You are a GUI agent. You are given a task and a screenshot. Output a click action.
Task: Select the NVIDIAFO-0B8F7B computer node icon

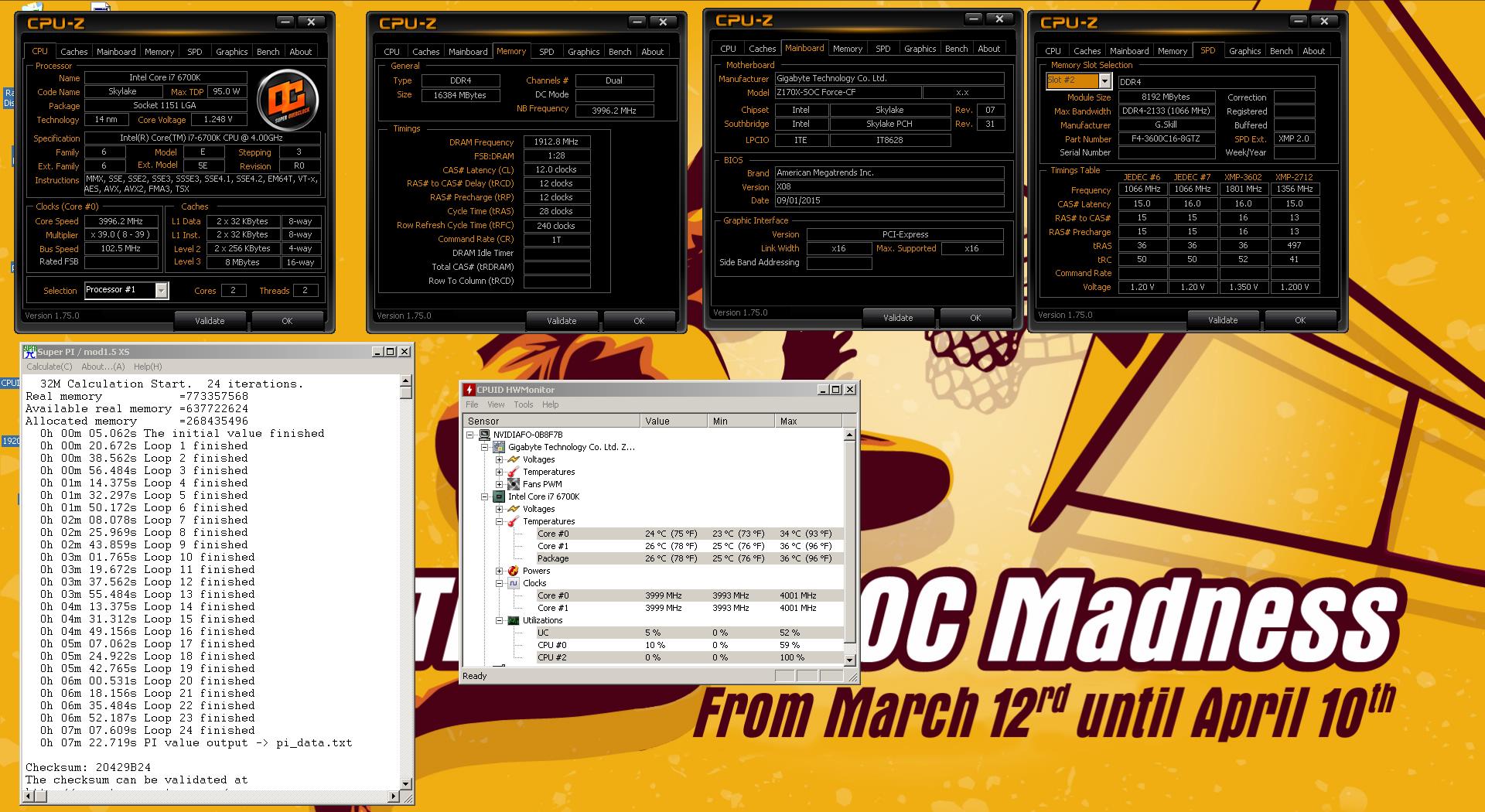[484, 435]
